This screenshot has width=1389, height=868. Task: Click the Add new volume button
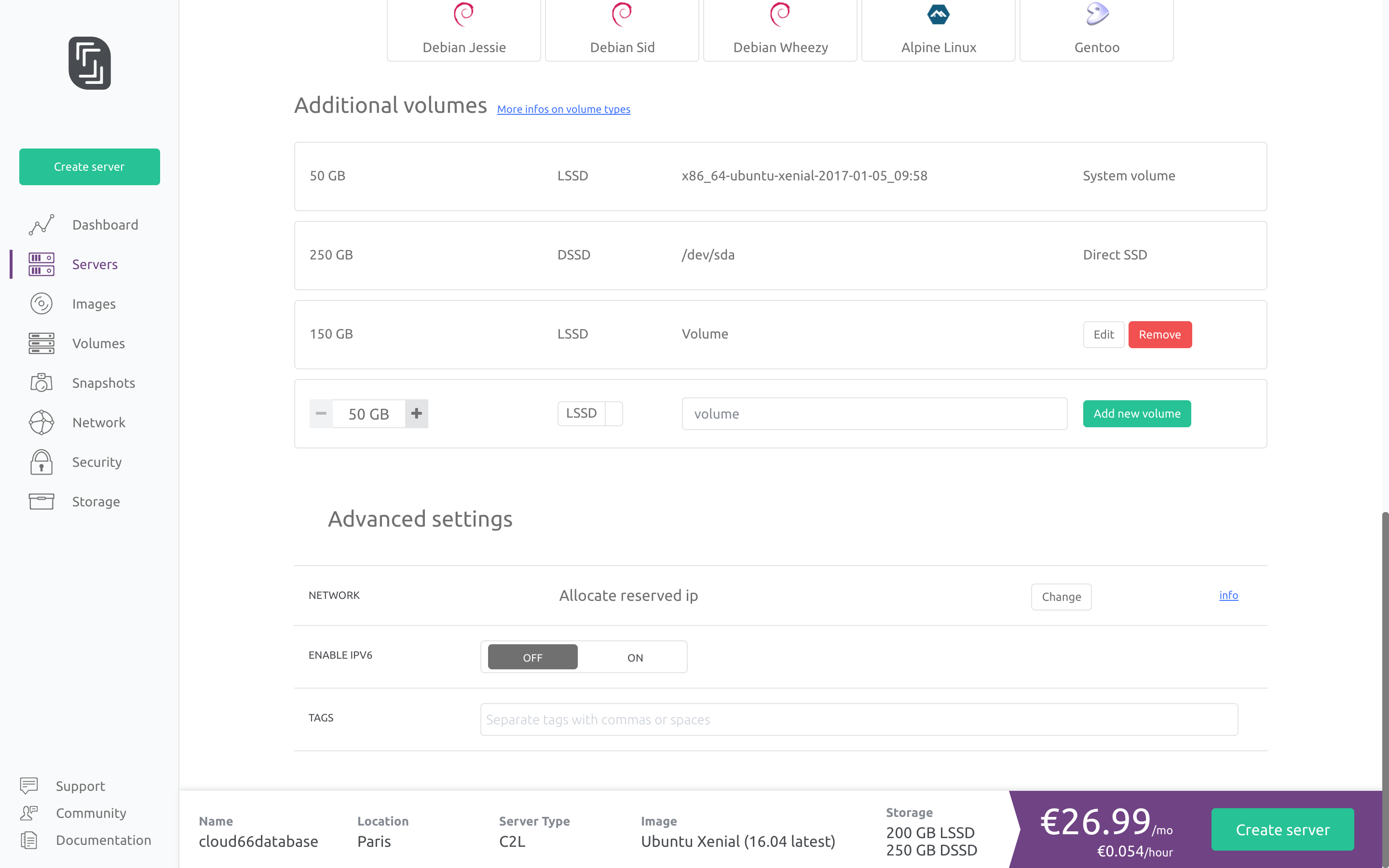pos(1136,413)
